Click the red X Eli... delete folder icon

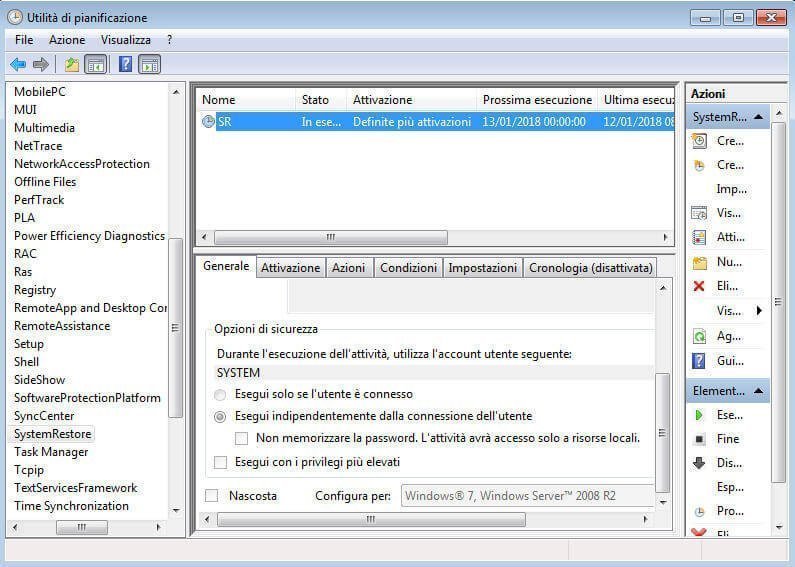(699, 287)
